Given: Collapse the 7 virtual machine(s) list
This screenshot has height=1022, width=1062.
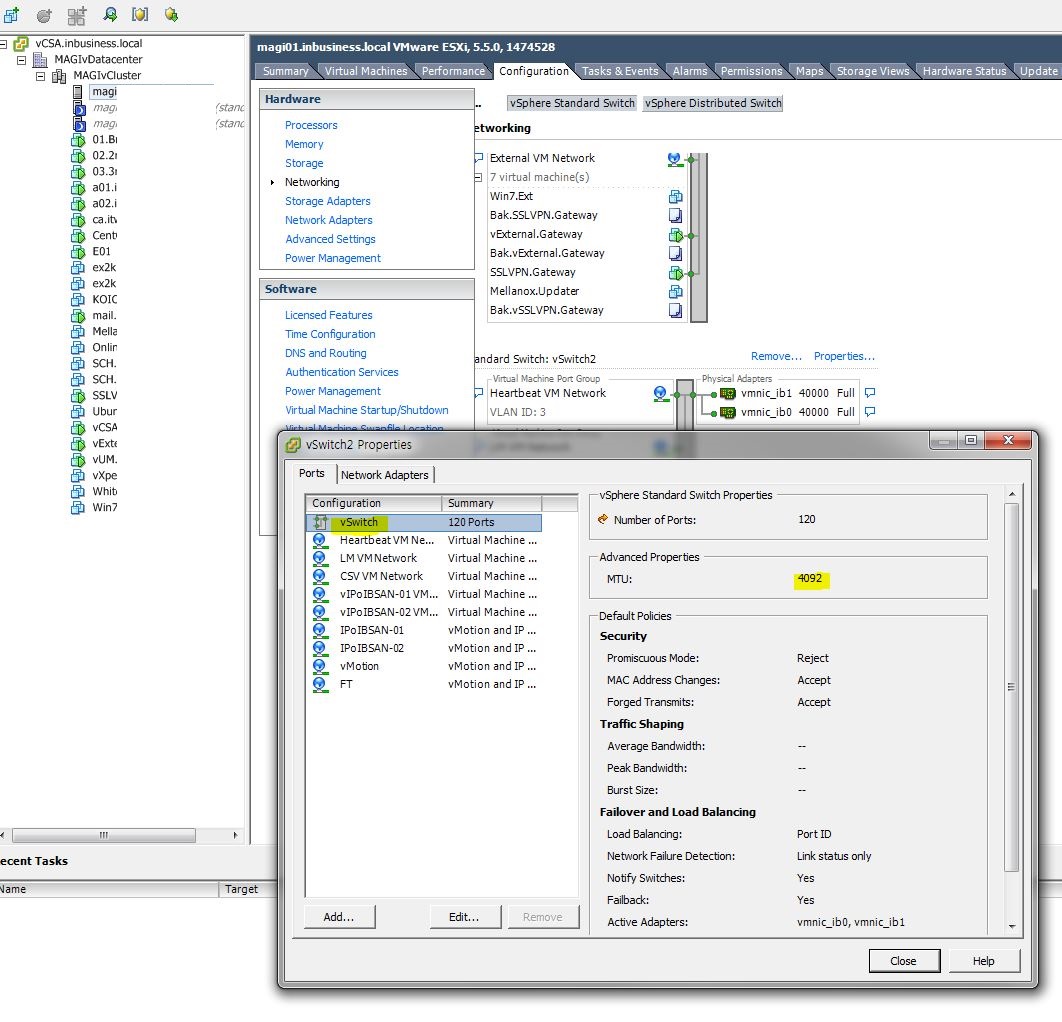Looking at the screenshot, I should tap(478, 177).
